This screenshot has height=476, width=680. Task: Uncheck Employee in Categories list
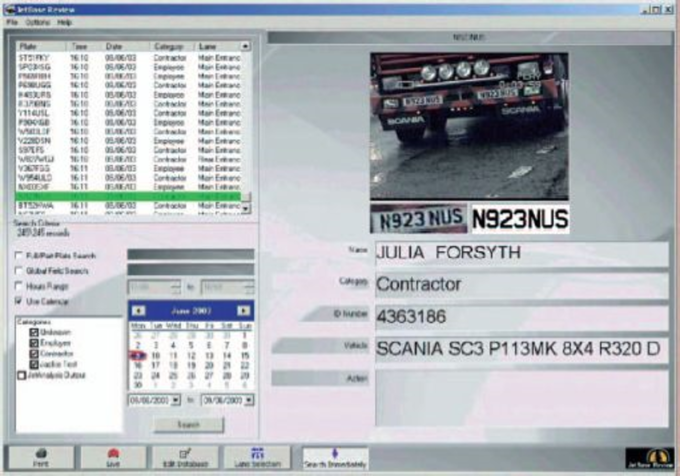[34, 343]
